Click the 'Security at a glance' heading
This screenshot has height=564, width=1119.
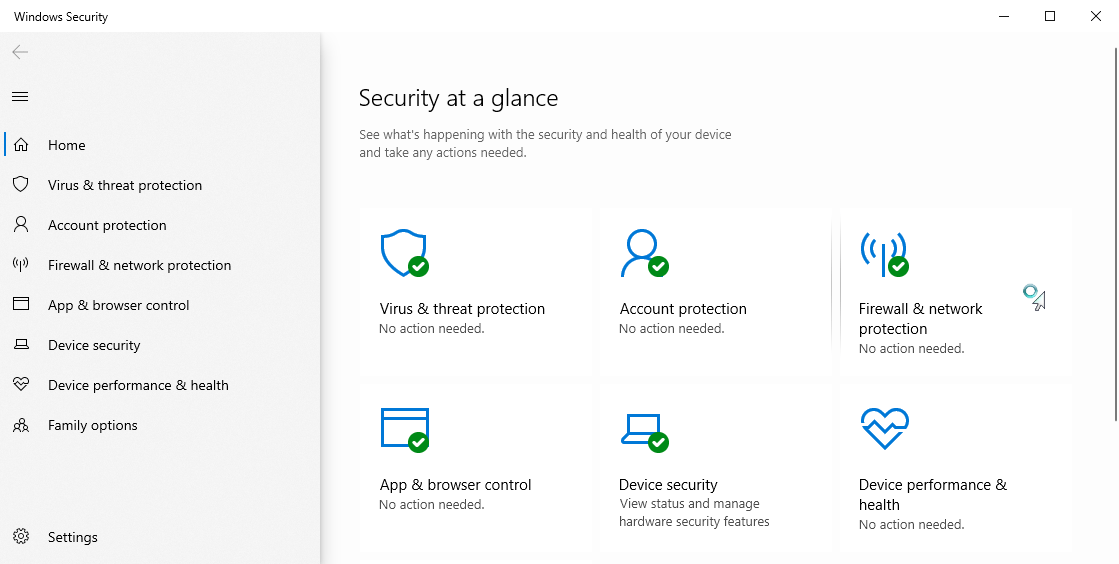click(458, 98)
